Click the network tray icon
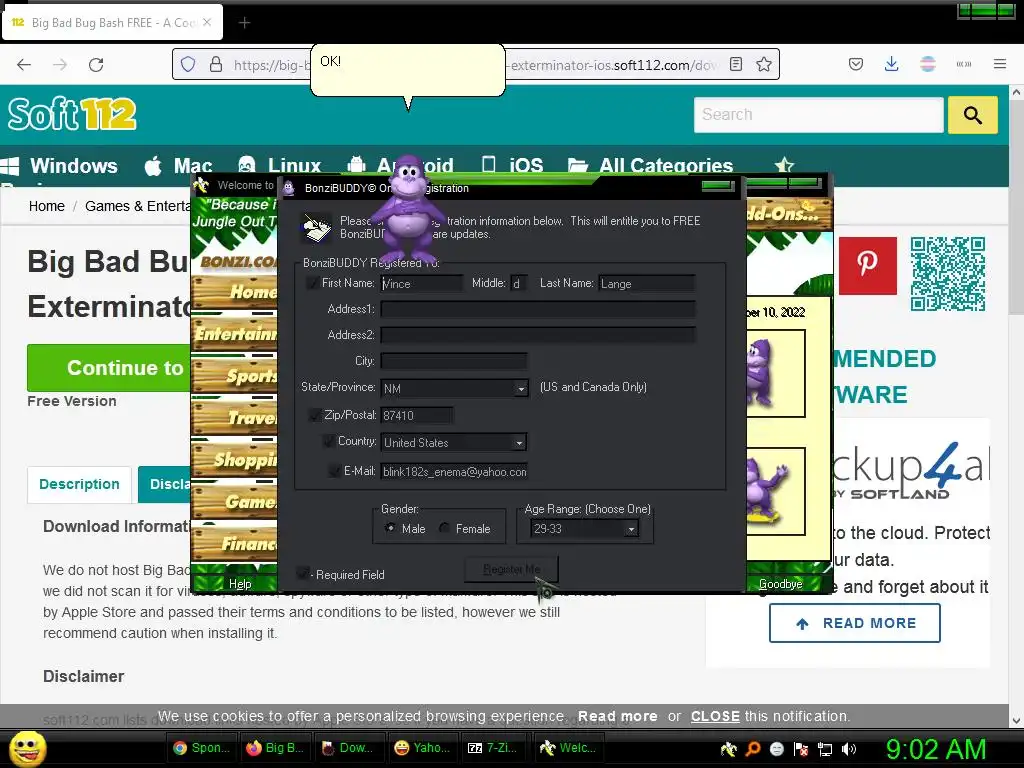Image resolution: width=1024 pixels, height=768 pixels. tap(825, 749)
